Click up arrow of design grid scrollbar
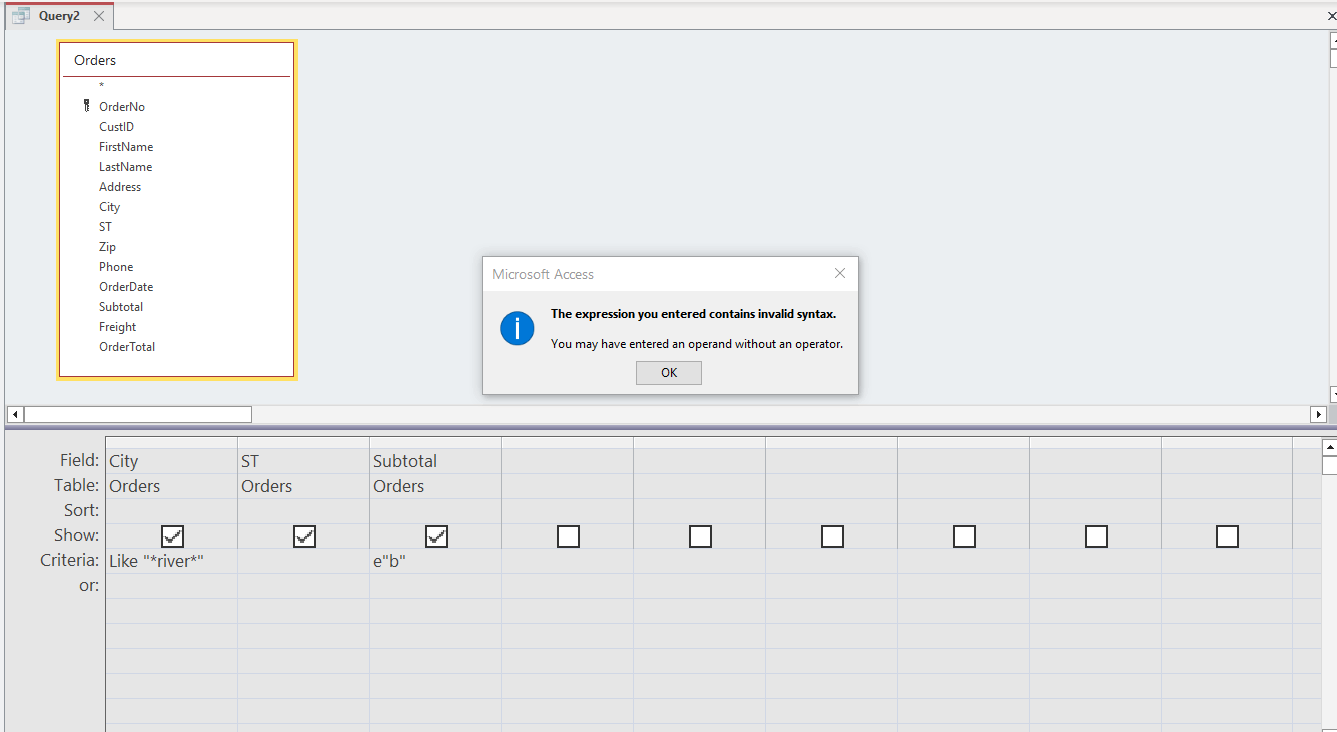The image size is (1337, 732). point(1330,448)
